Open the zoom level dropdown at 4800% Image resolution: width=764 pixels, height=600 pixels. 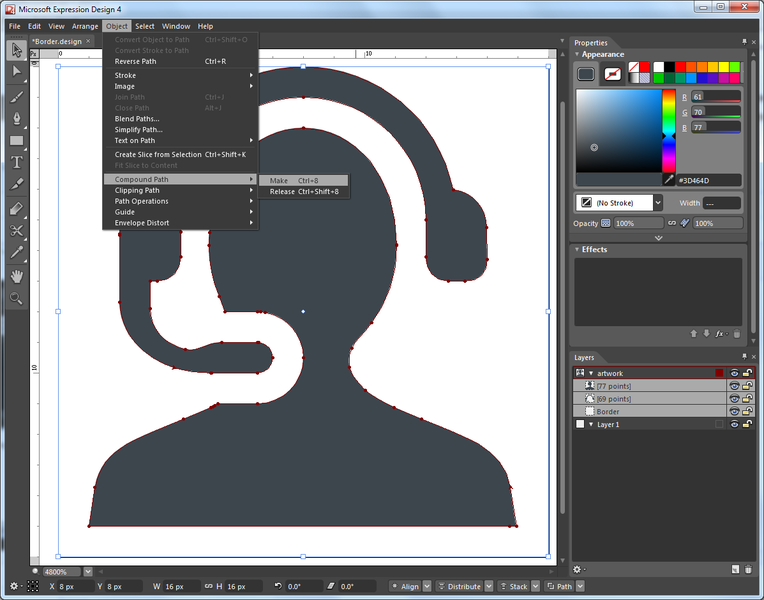click(89, 572)
